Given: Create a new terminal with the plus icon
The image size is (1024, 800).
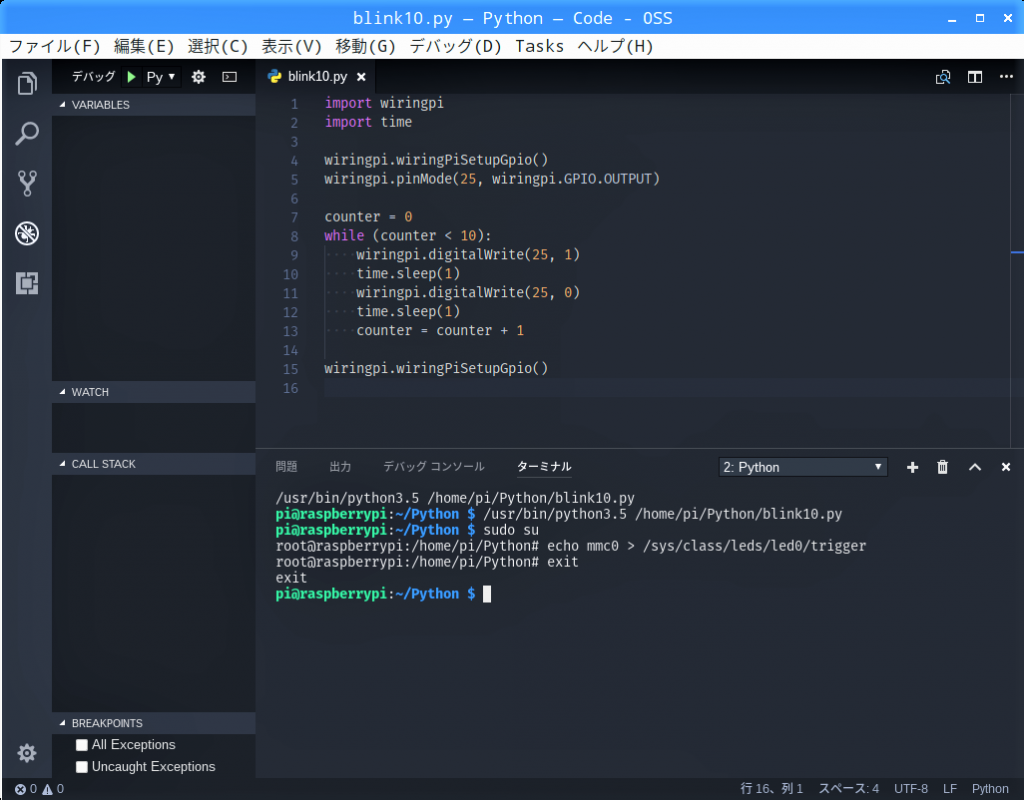Looking at the screenshot, I should pos(912,467).
